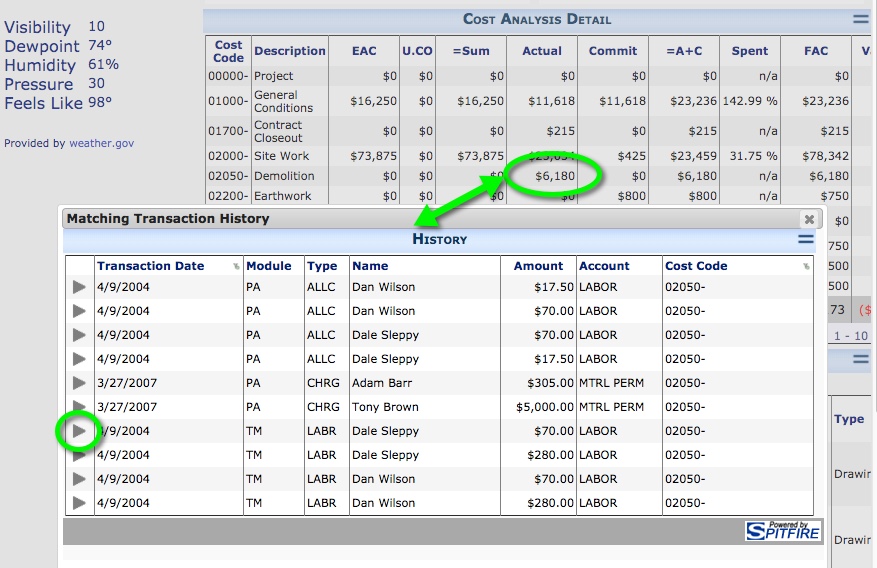Image resolution: width=877 pixels, height=568 pixels.
Task: Select the U.CO column header
Action: pos(417,51)
